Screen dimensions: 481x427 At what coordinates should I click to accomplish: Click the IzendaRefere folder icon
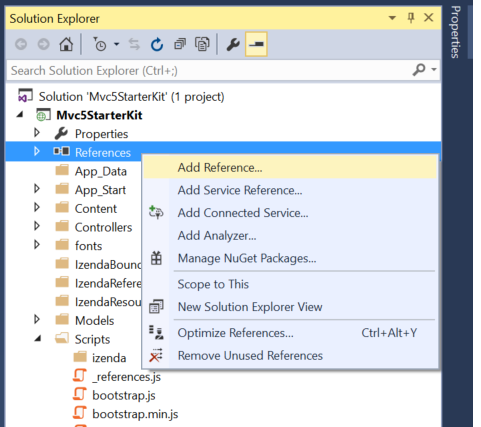pos(62,282)
